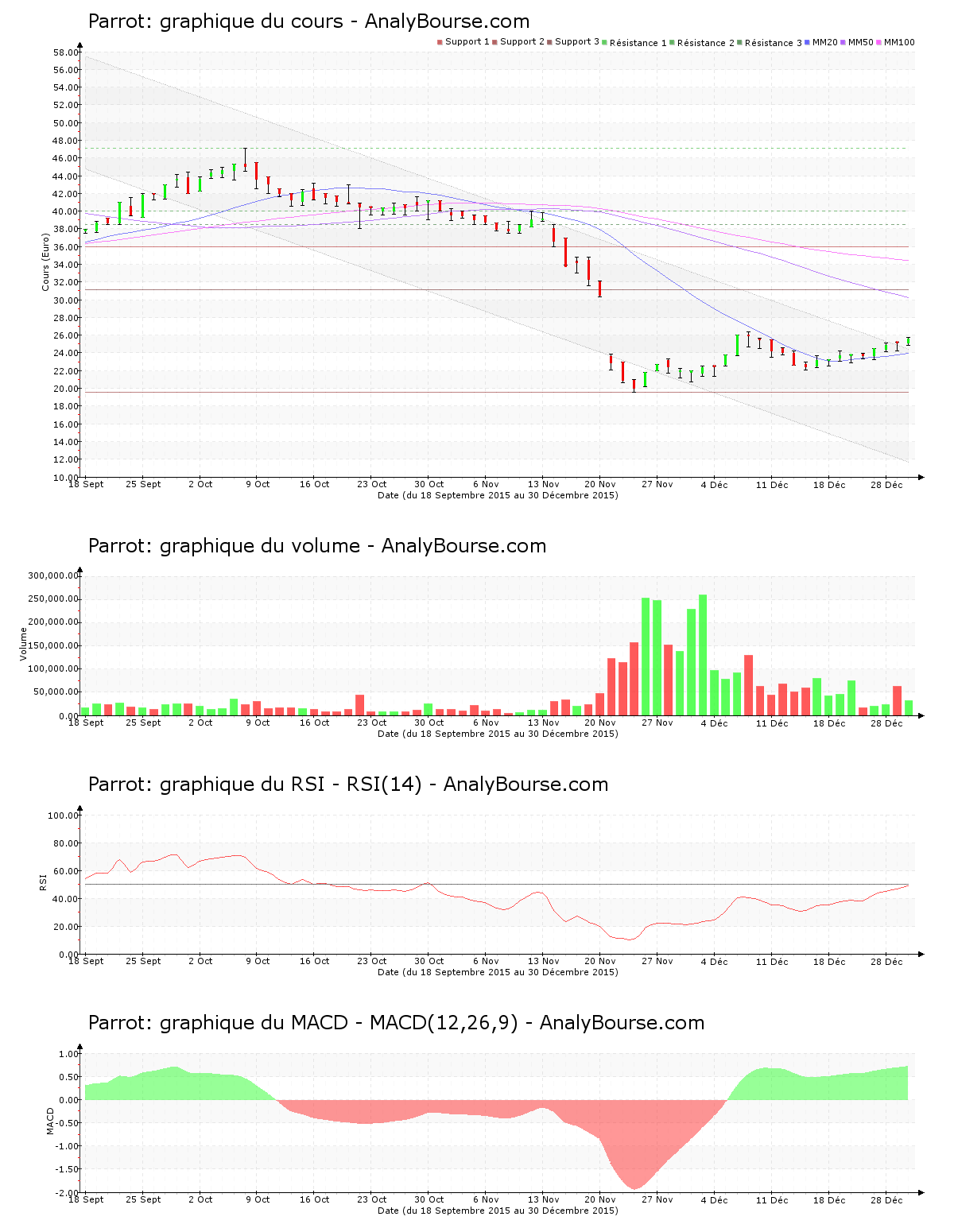Viewport: 954px width, 1232px height.
Task: Click the -1.50 value on the MACD axis
Action: tap(68, 1169)
